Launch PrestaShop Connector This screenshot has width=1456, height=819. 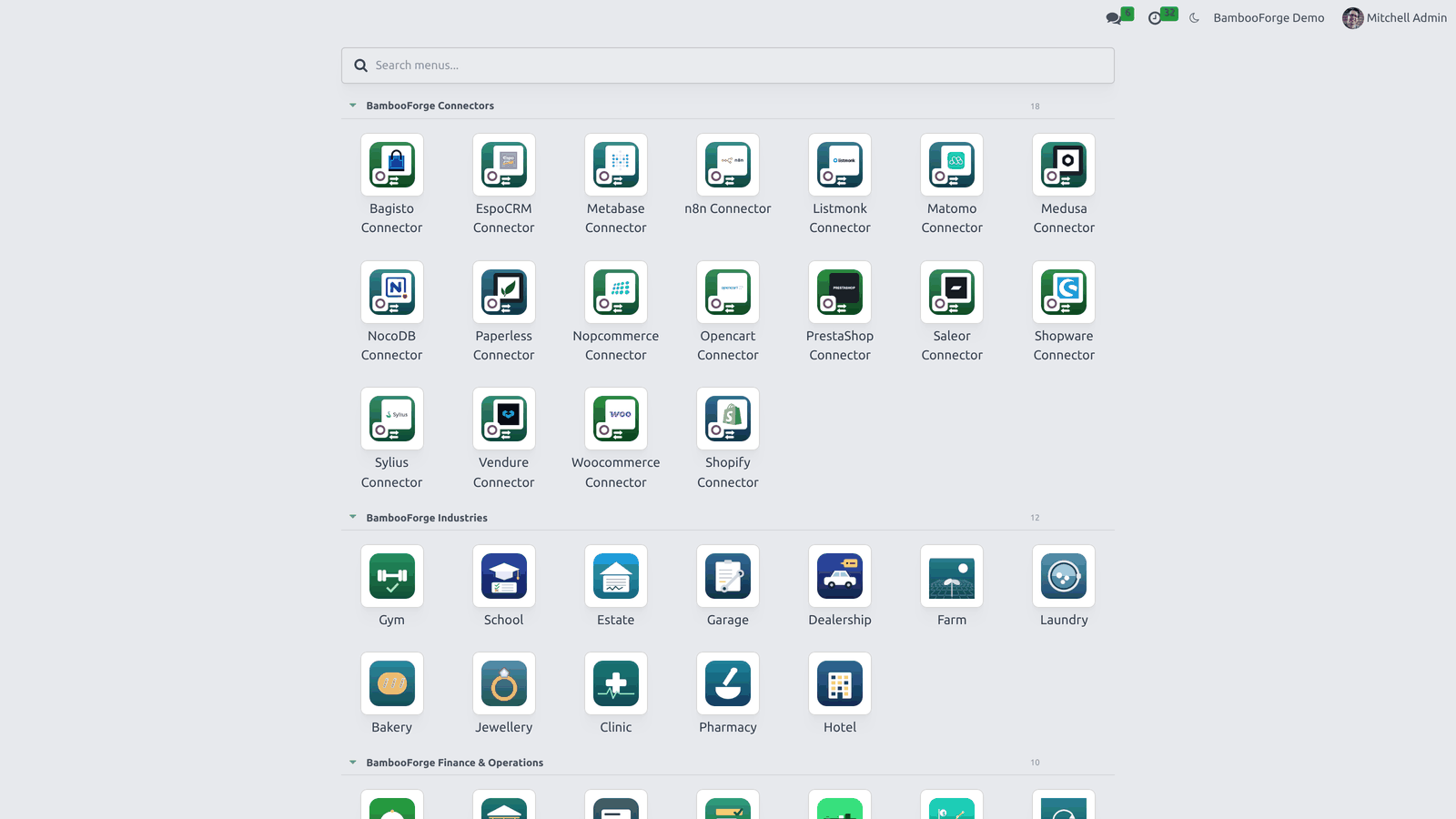tap(840, 292)
